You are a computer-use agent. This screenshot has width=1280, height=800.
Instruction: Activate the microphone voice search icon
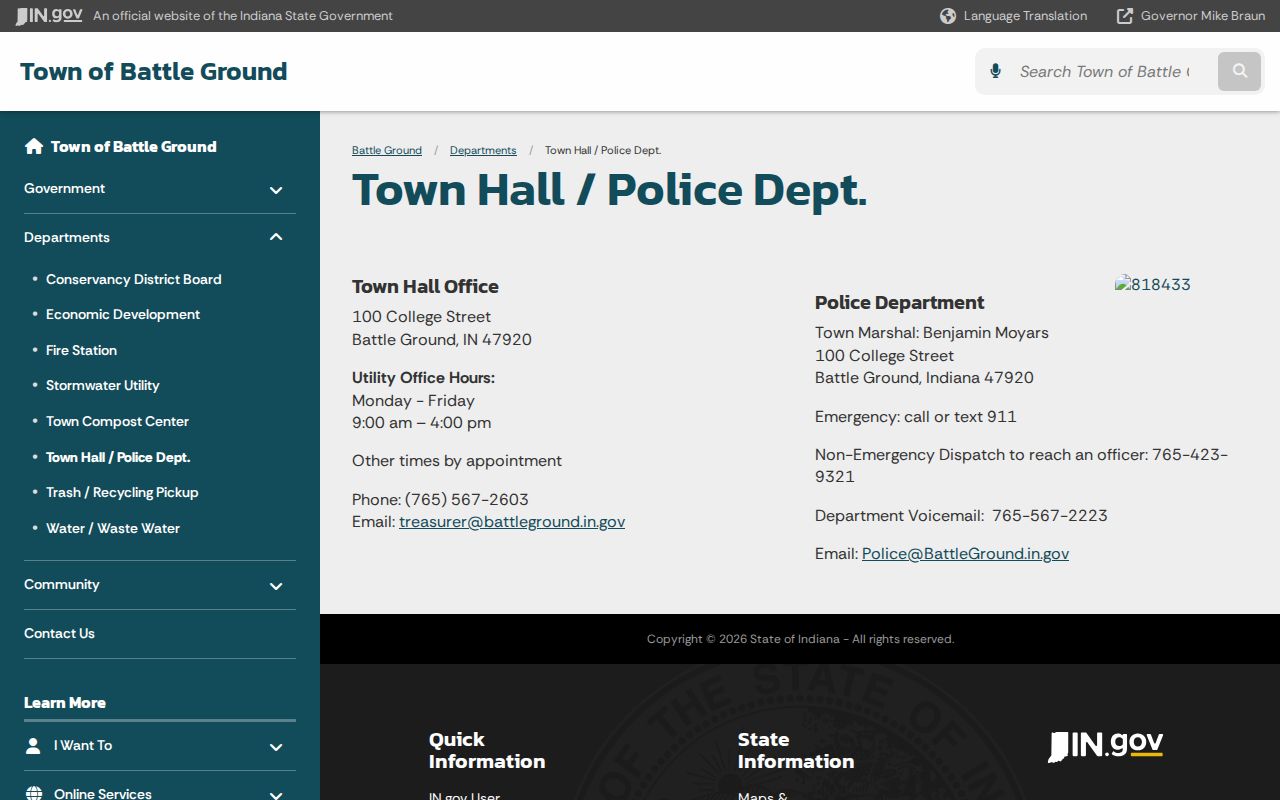click(995, 71)
